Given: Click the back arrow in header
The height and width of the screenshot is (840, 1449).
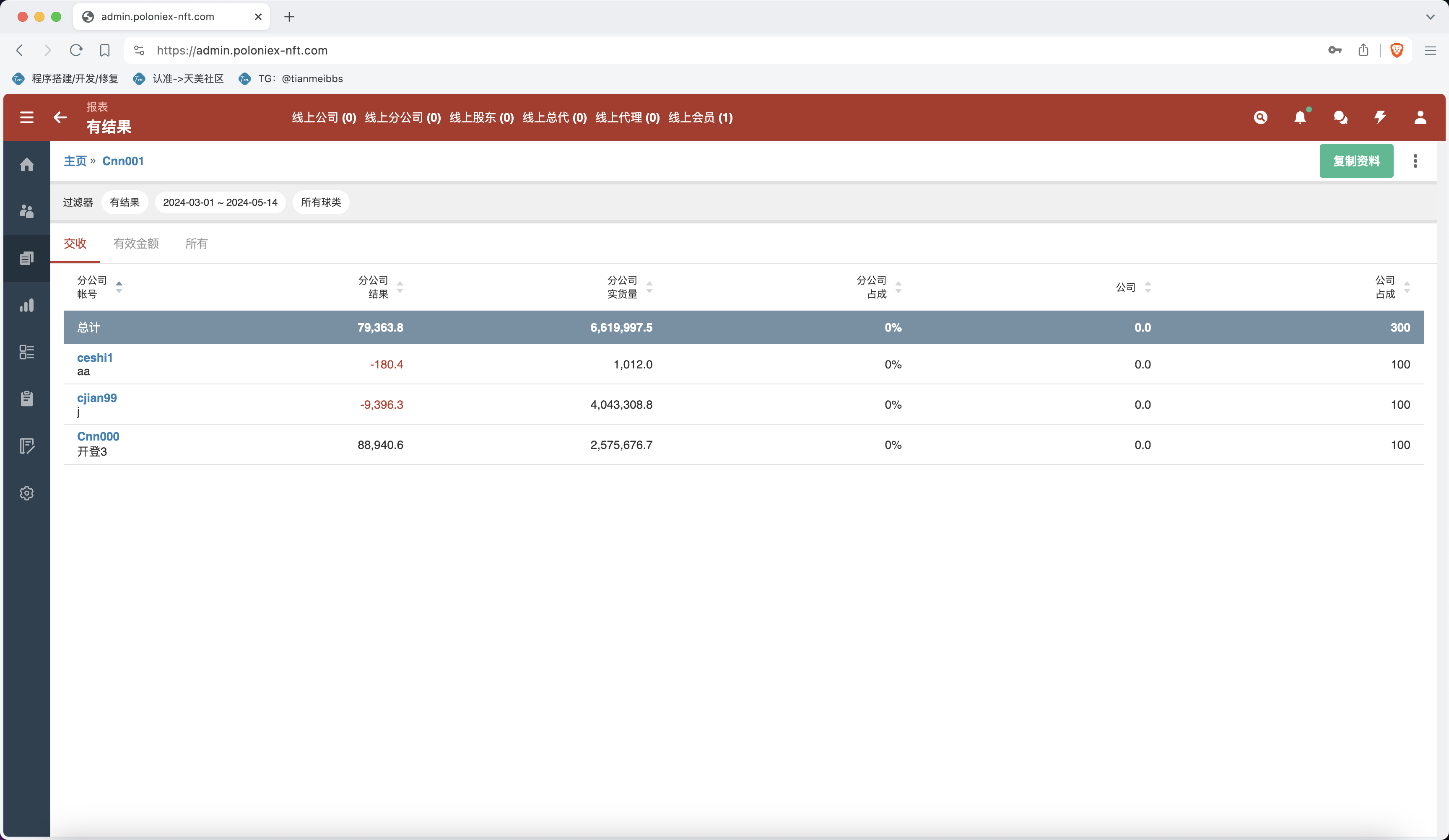Looking at the screenshot, I should pyautogui.click(x=60, y=117).
